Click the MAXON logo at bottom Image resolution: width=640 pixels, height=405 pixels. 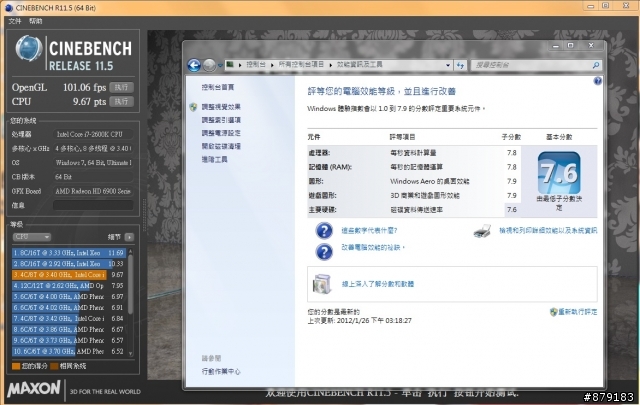(34, 389)
